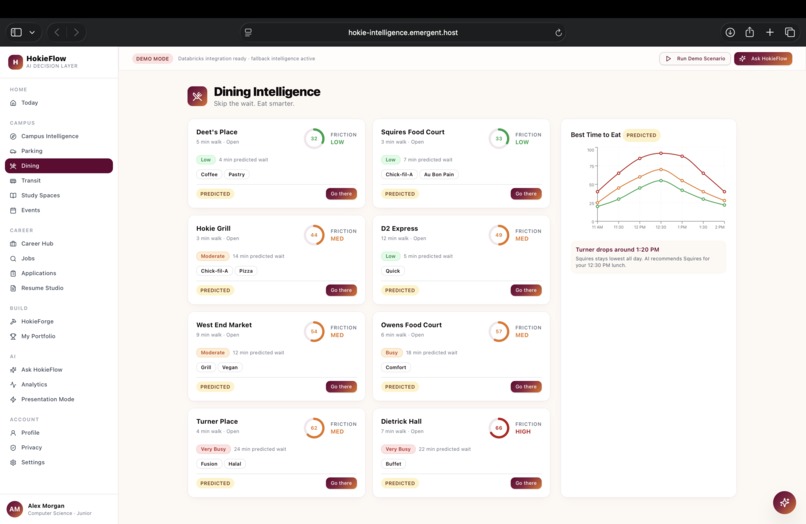Click the Au Bon Pain tag
This screenshot has height=524, width=806.
point(438,175)
